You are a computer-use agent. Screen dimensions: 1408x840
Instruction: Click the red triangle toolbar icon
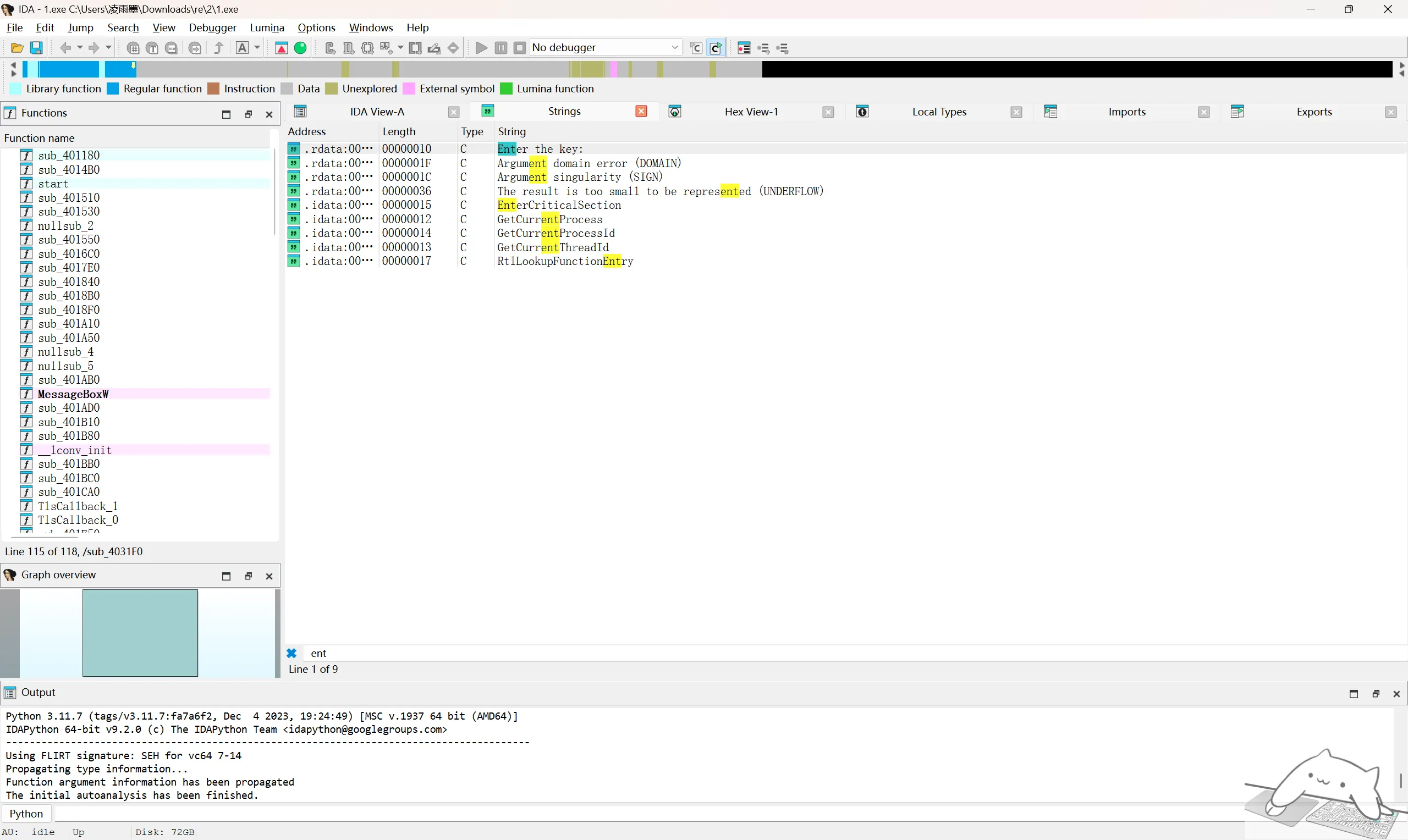tap(282, 48)
